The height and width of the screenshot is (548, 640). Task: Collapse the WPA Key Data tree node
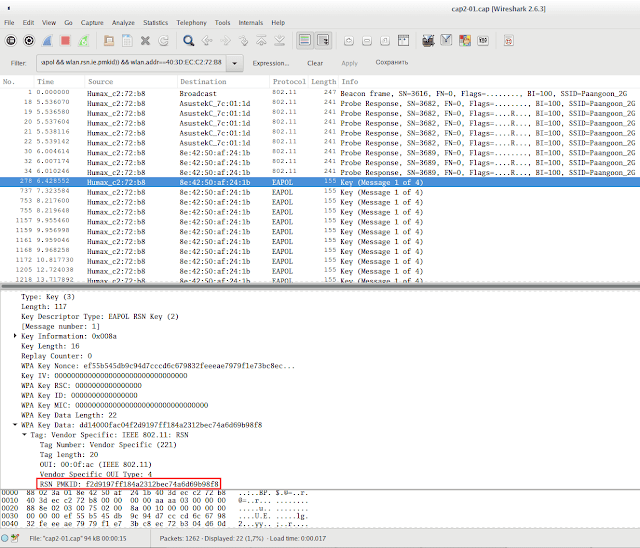pyautogui.click(x=15, y=425)
